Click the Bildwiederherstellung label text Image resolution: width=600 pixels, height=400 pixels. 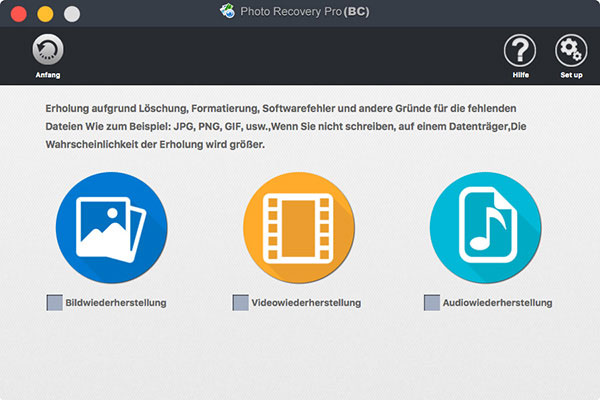tap(116, 303)
